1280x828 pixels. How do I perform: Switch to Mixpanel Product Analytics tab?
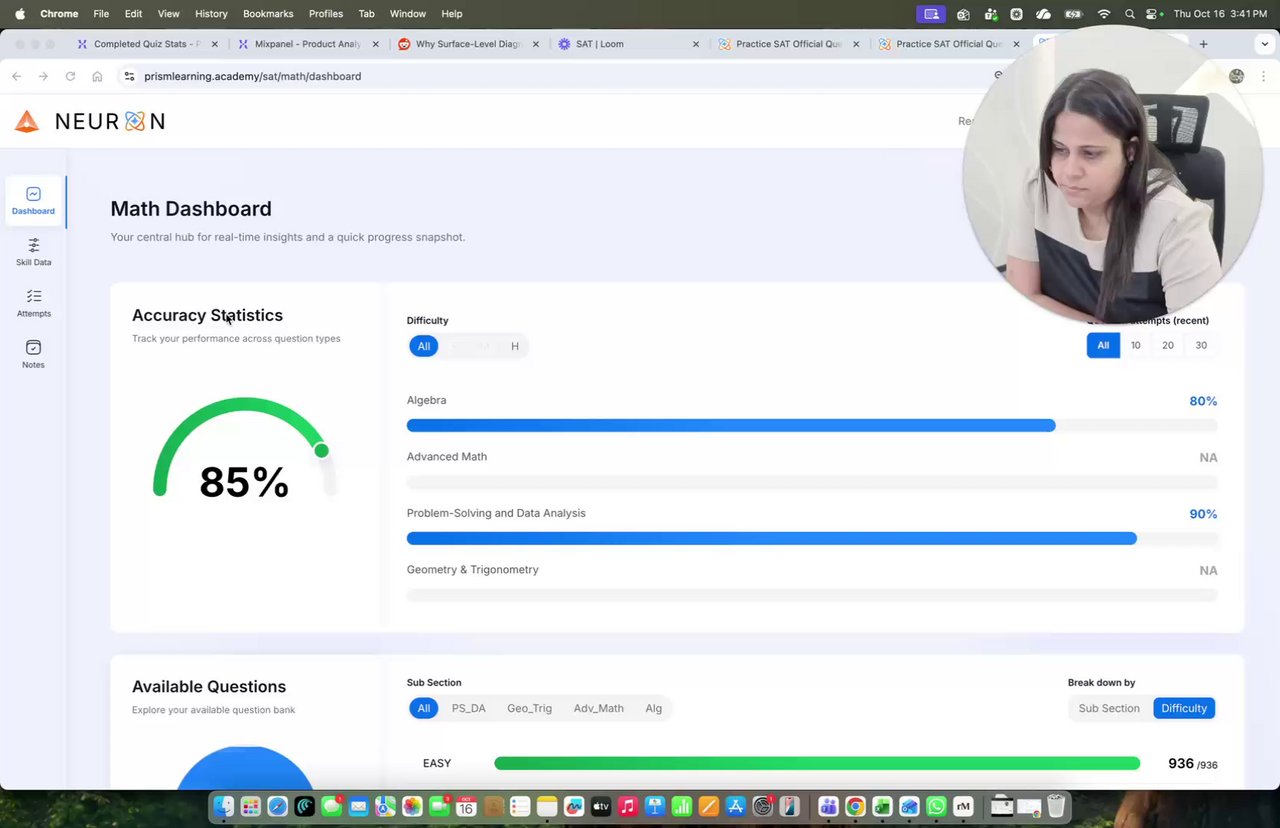(308, 44)
